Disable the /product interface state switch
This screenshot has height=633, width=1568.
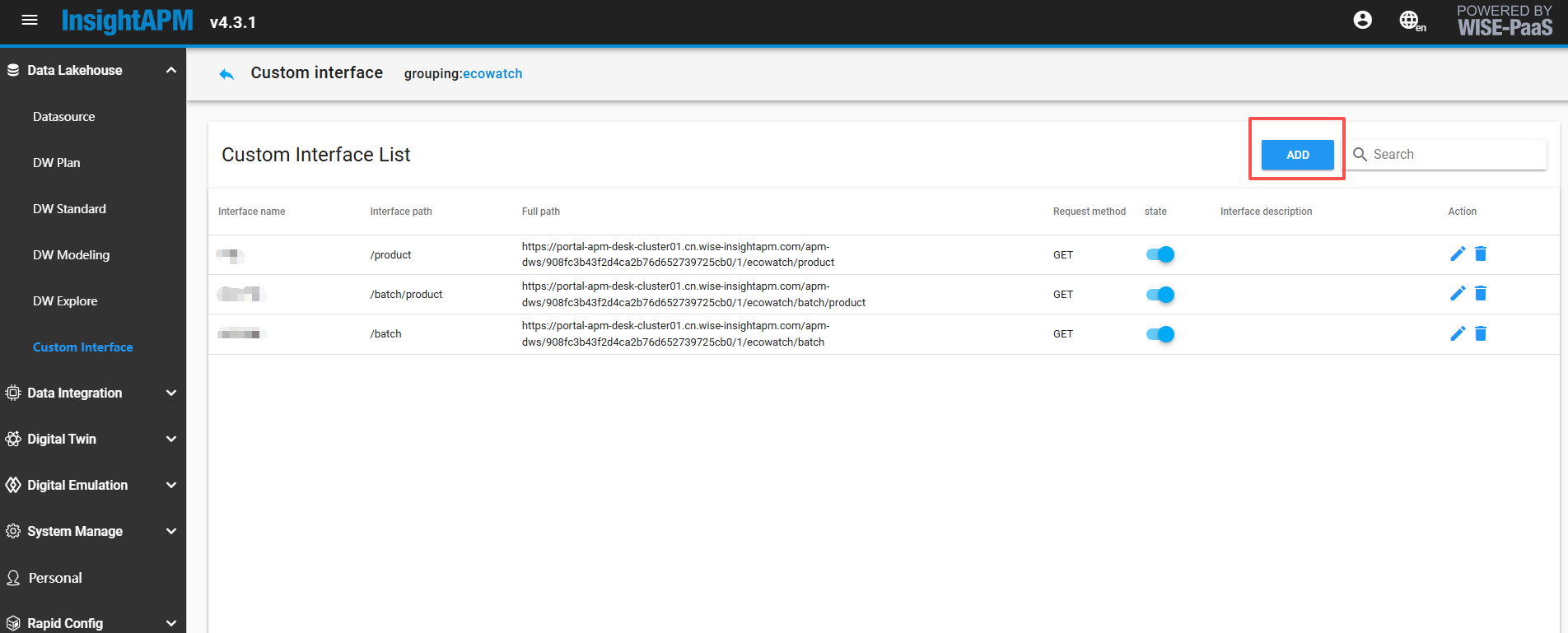tap(1160, 255)
